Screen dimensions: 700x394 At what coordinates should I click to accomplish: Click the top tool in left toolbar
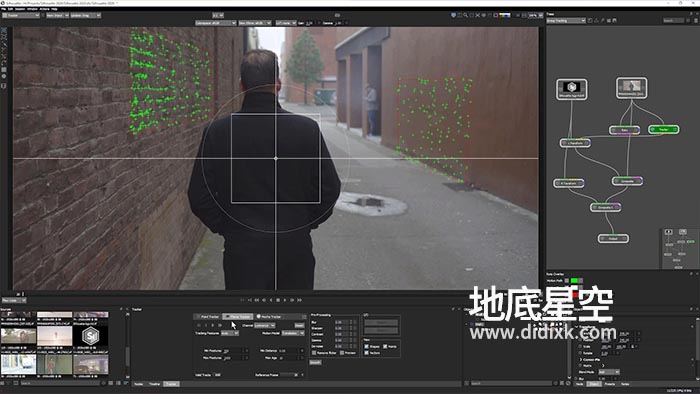point(4,31)
